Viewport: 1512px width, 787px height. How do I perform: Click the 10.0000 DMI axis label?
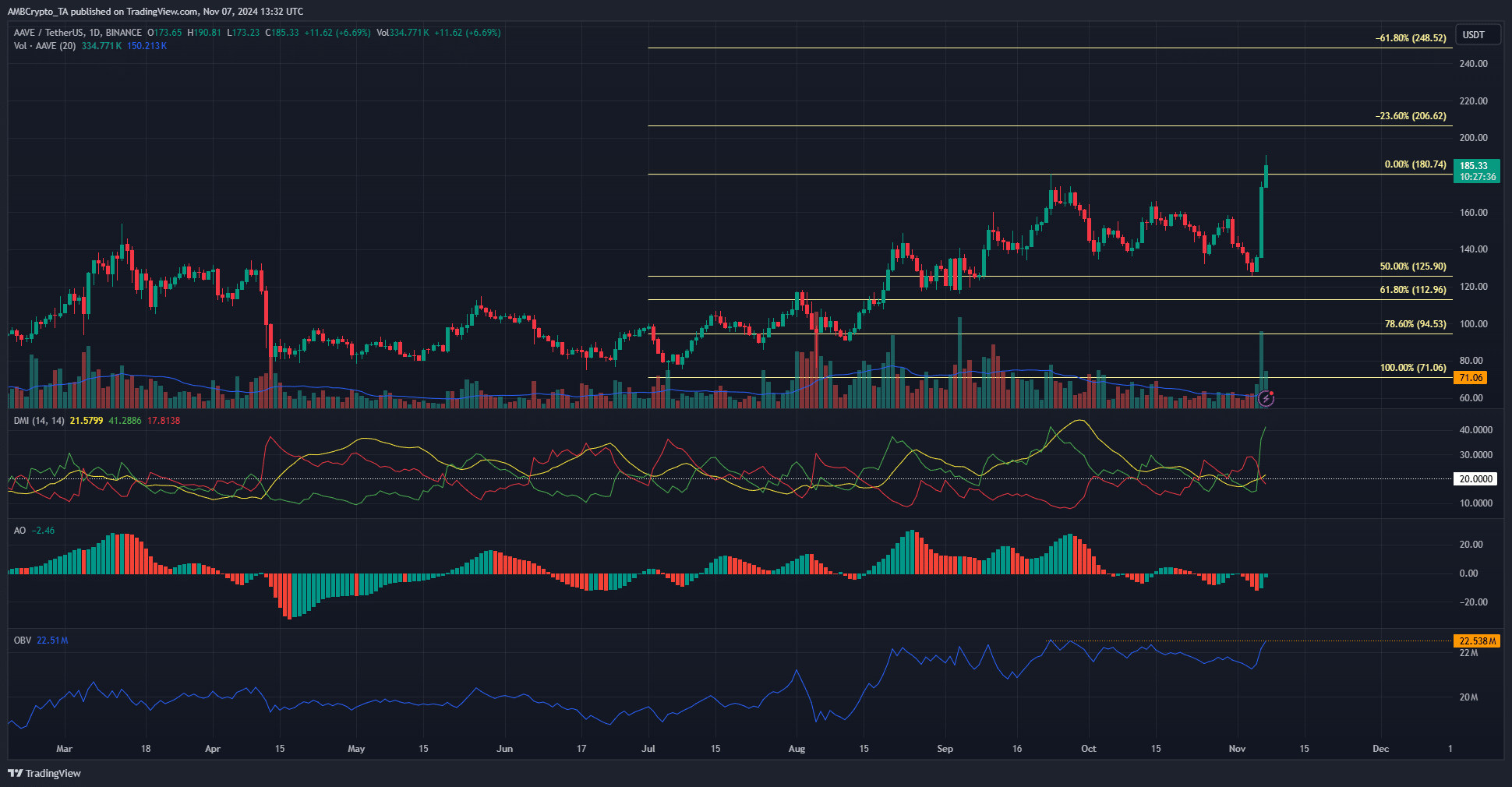click(x=1476, y=503)
